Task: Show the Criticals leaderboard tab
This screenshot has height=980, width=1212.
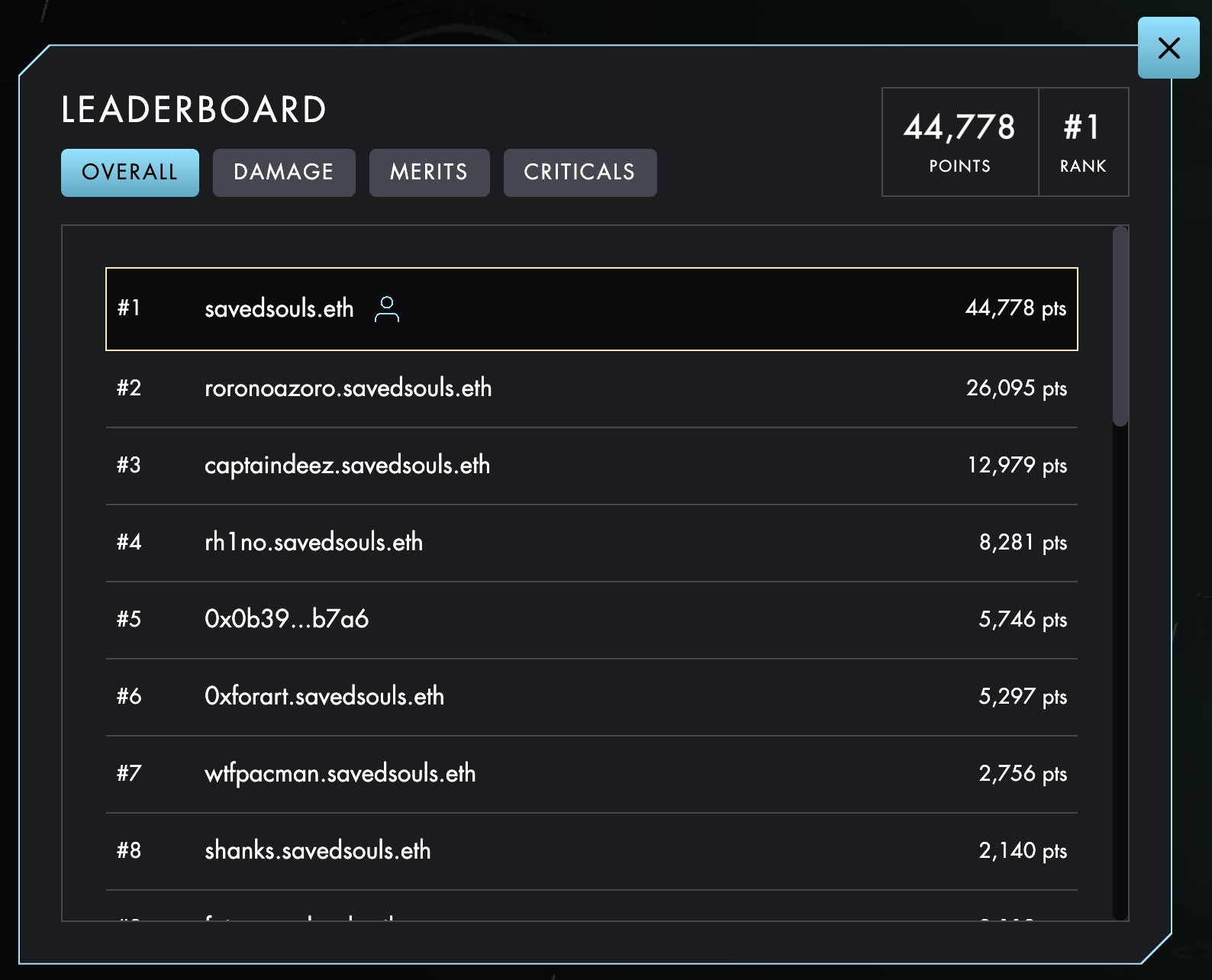Action: click(579, 172)
